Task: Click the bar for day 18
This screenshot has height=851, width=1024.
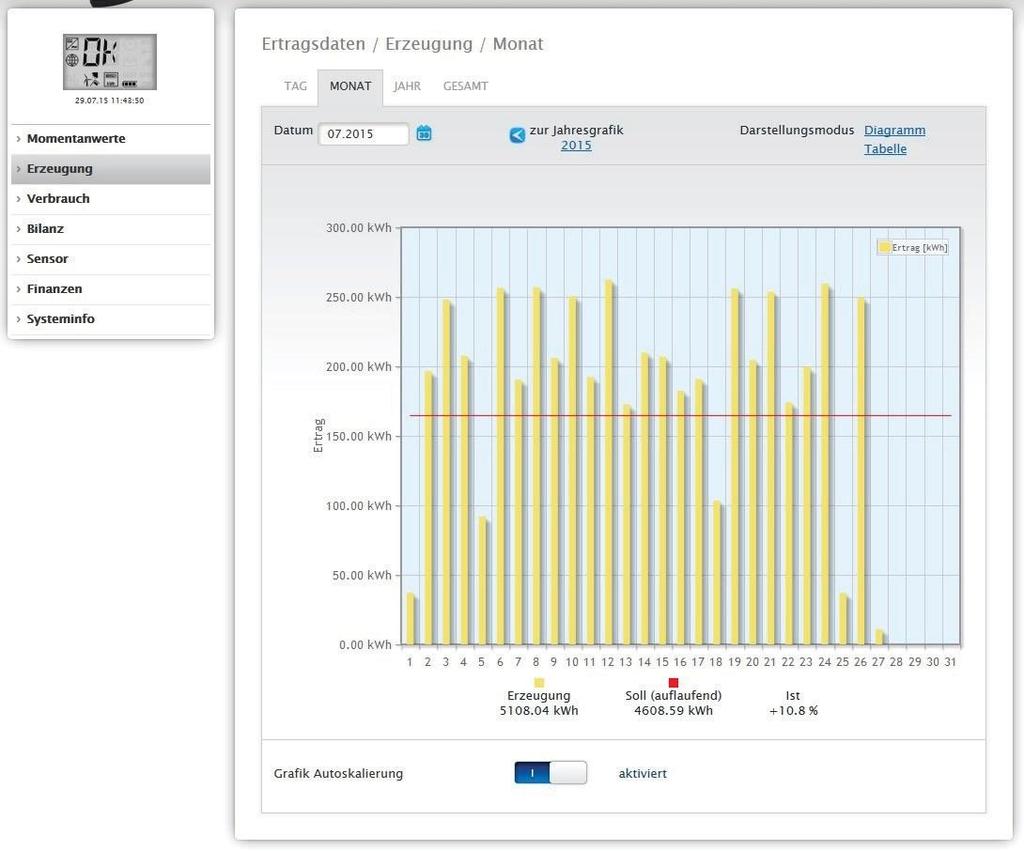Action: tap(716, 573)
